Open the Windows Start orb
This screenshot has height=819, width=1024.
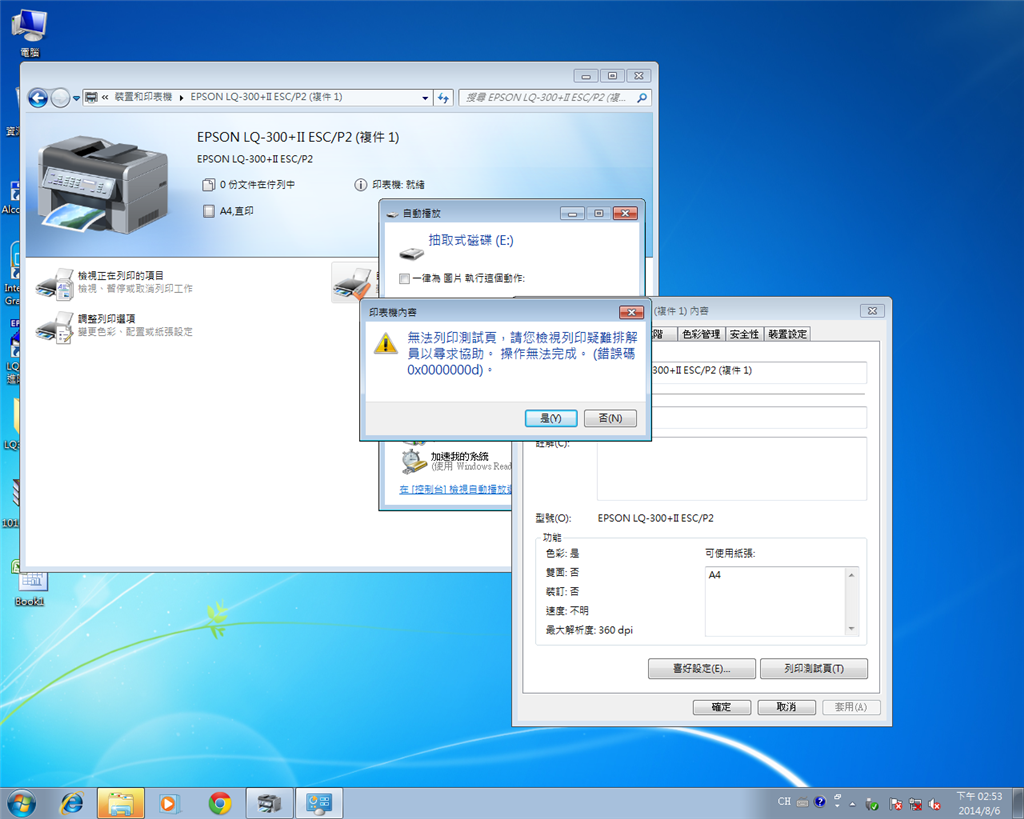[x=21, y=803]
